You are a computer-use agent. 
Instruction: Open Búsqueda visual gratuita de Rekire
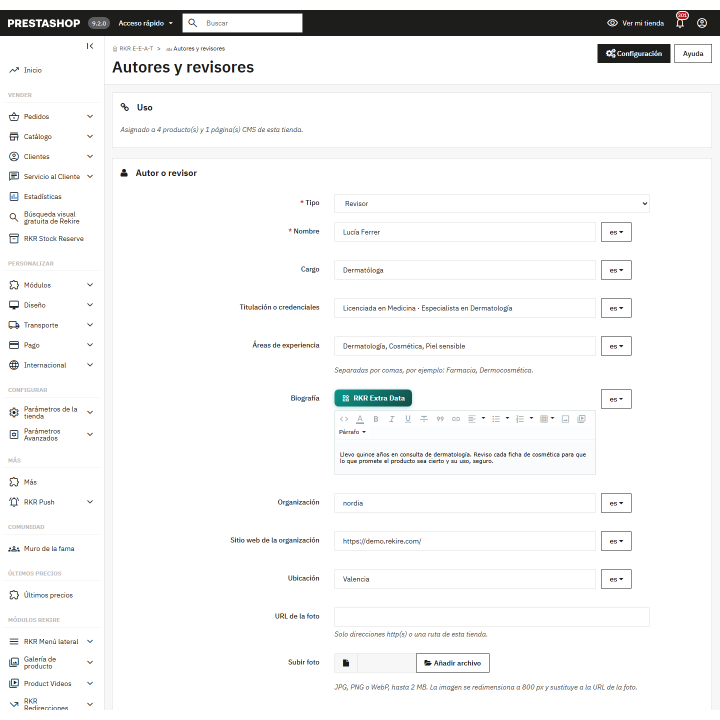[x=51, y=218]
